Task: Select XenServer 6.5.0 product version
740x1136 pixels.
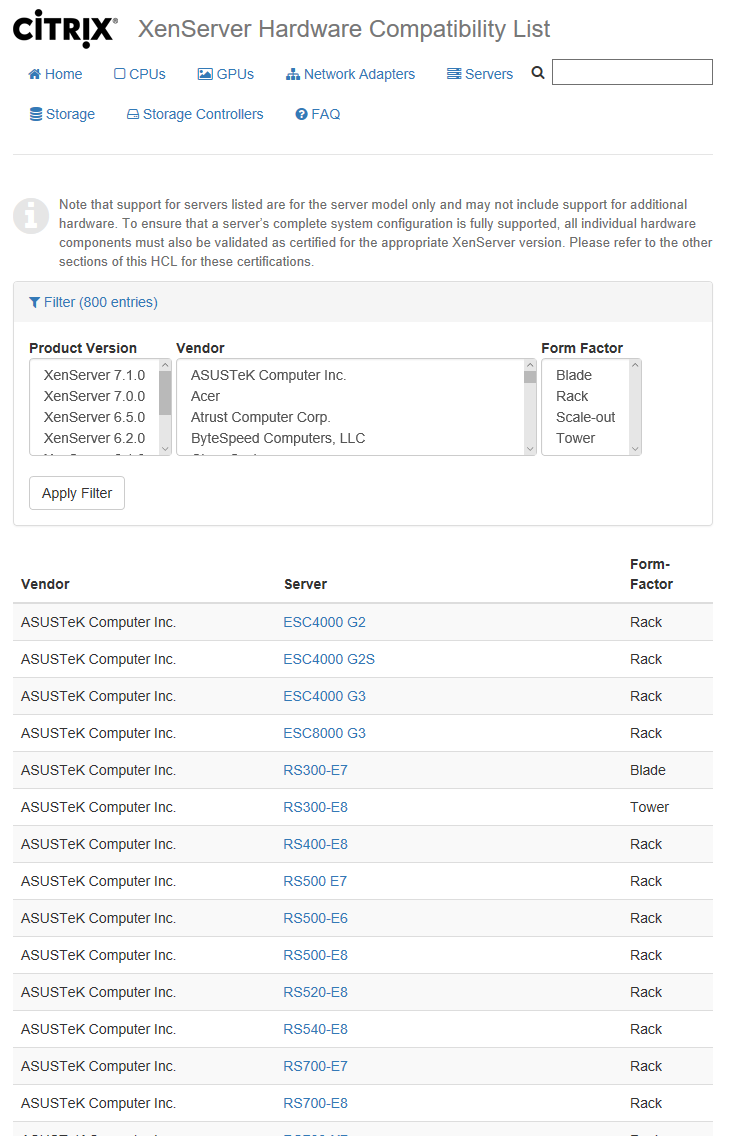Action: click(x=94, y=417)
